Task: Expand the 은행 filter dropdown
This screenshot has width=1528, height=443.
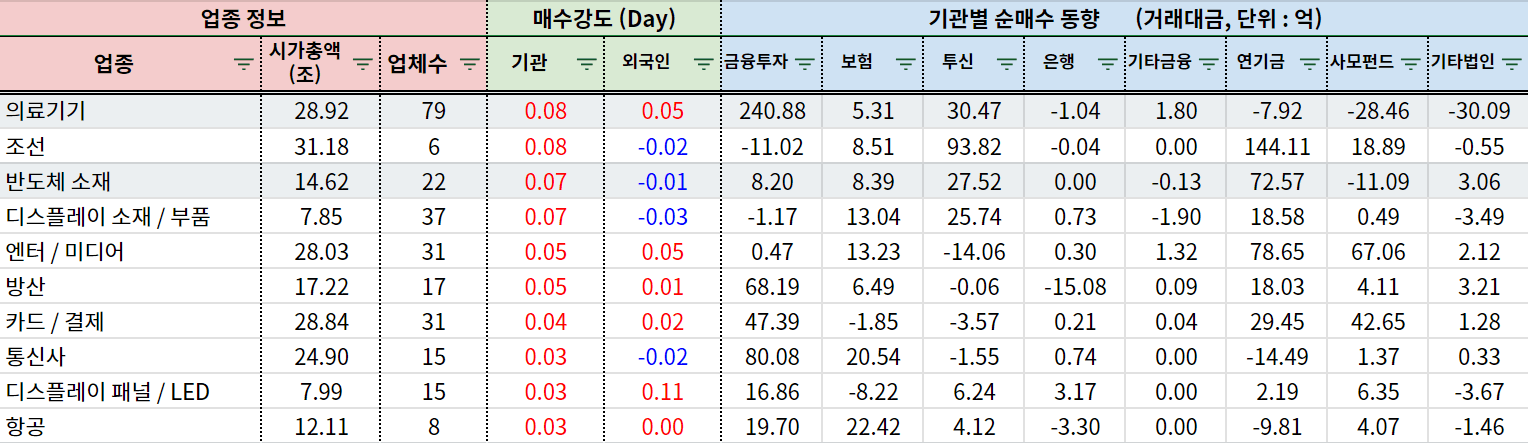Action: (x=1107, y=63)
